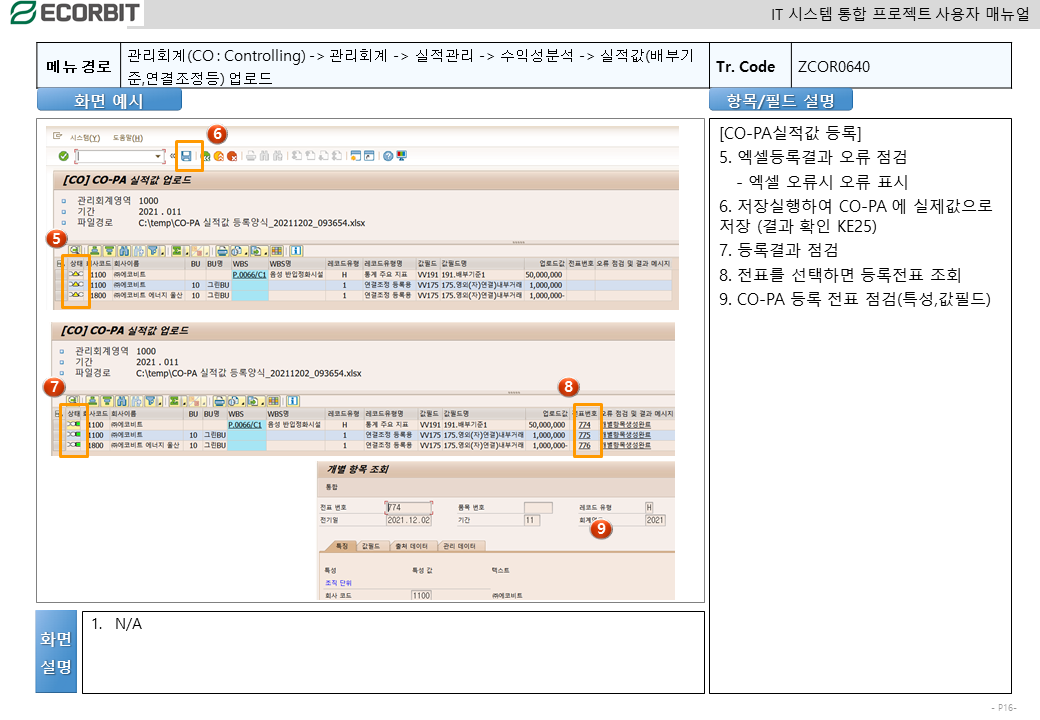The image size is (1040, 720).
Task: Click the ZCOR0640 transaction code text
Action: pos(834,66)
